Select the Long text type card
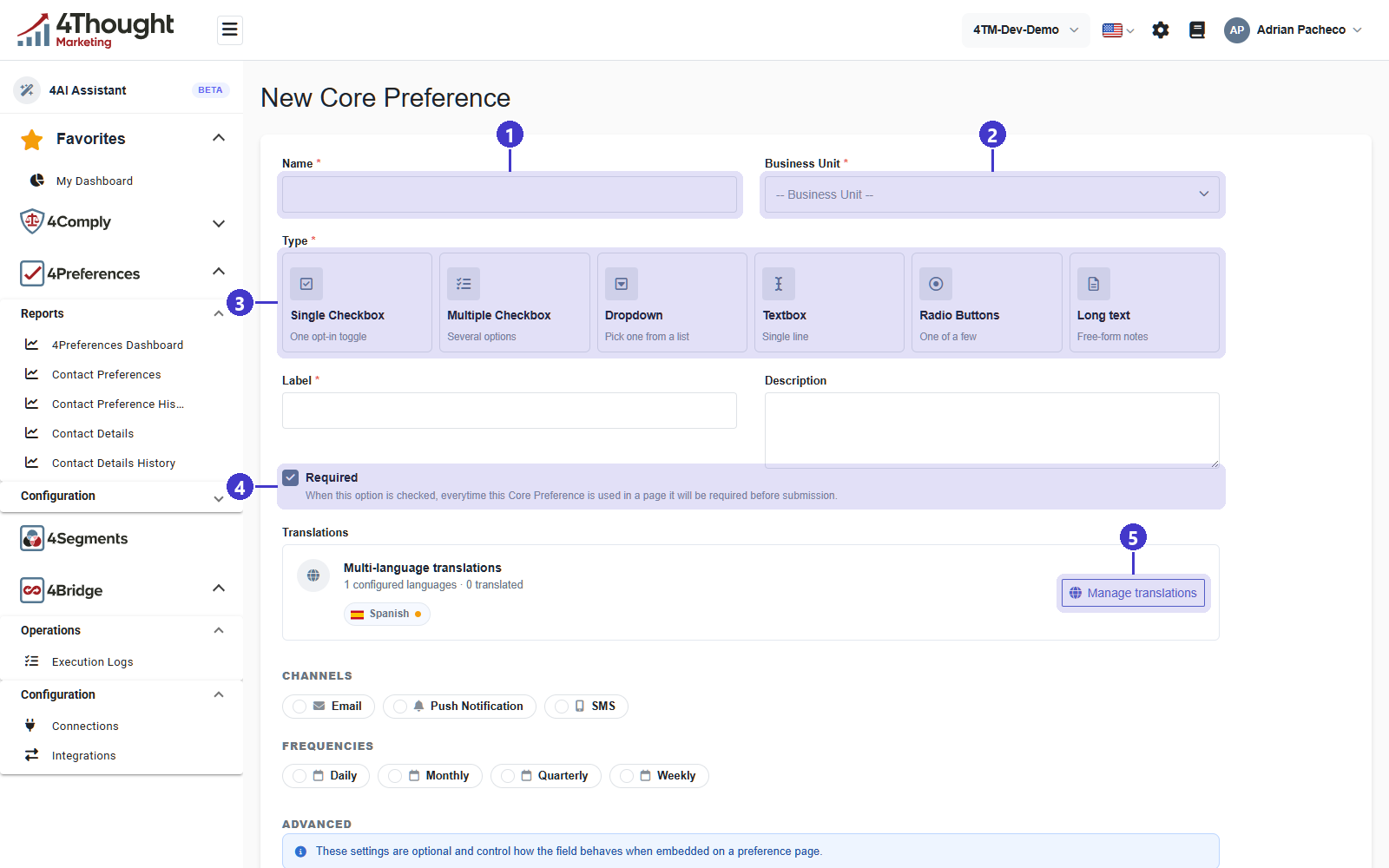 point(1144,302)
